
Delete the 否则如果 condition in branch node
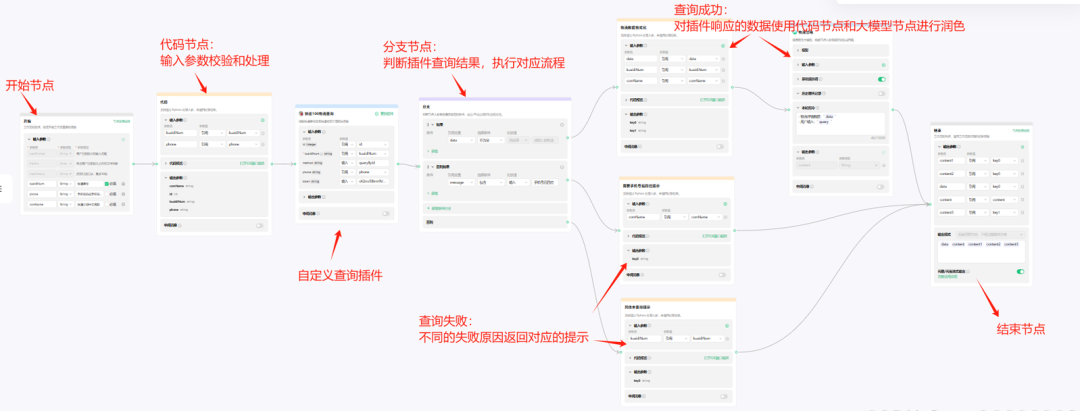[x=562, y=167]
